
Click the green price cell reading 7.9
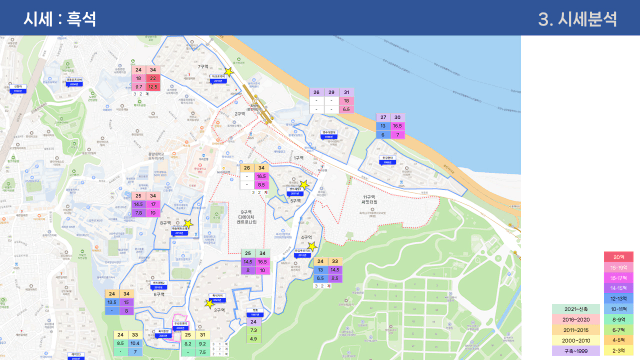point(253,330)
